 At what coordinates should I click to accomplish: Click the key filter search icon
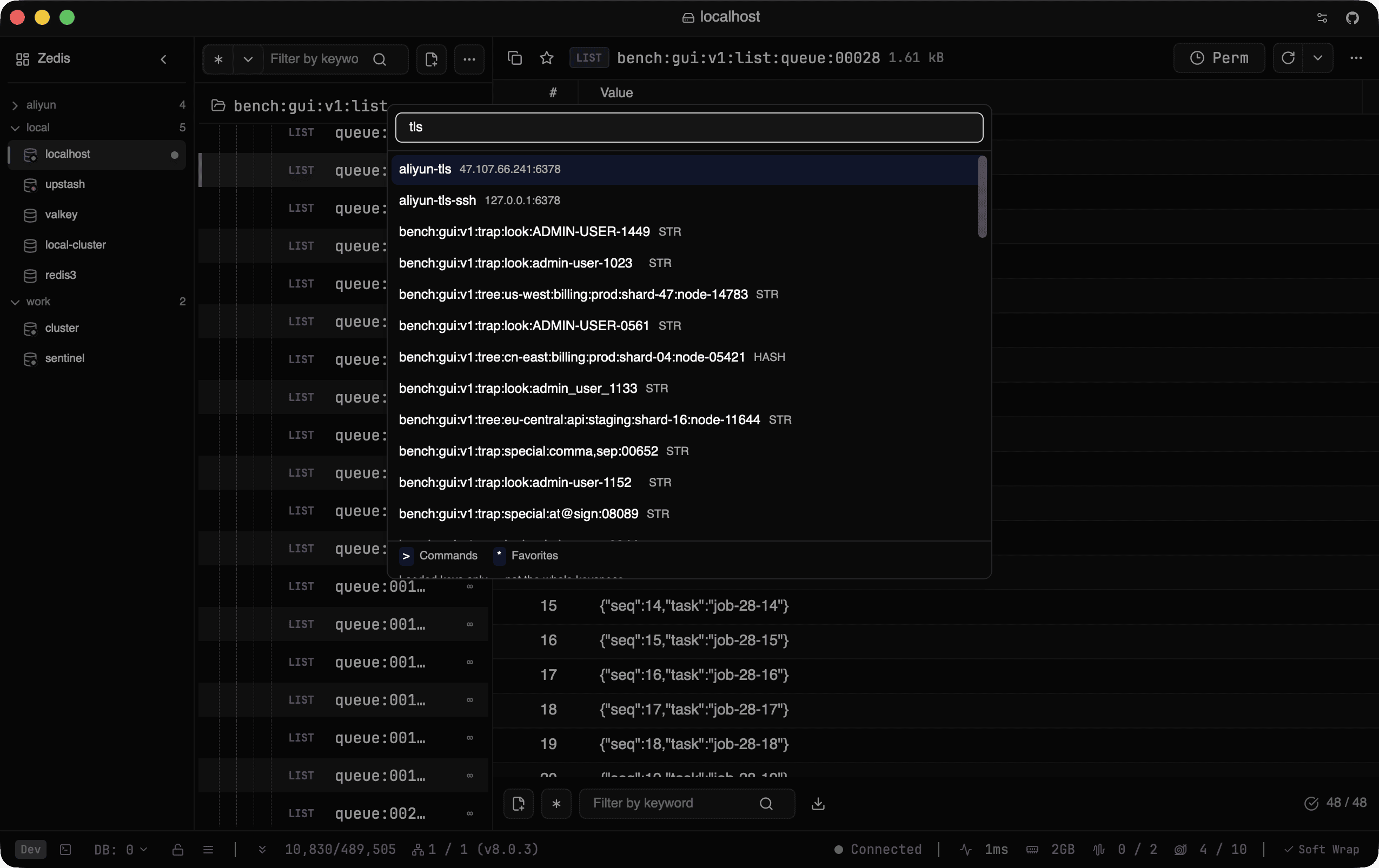pyautogui.click(x=380, y=59)
